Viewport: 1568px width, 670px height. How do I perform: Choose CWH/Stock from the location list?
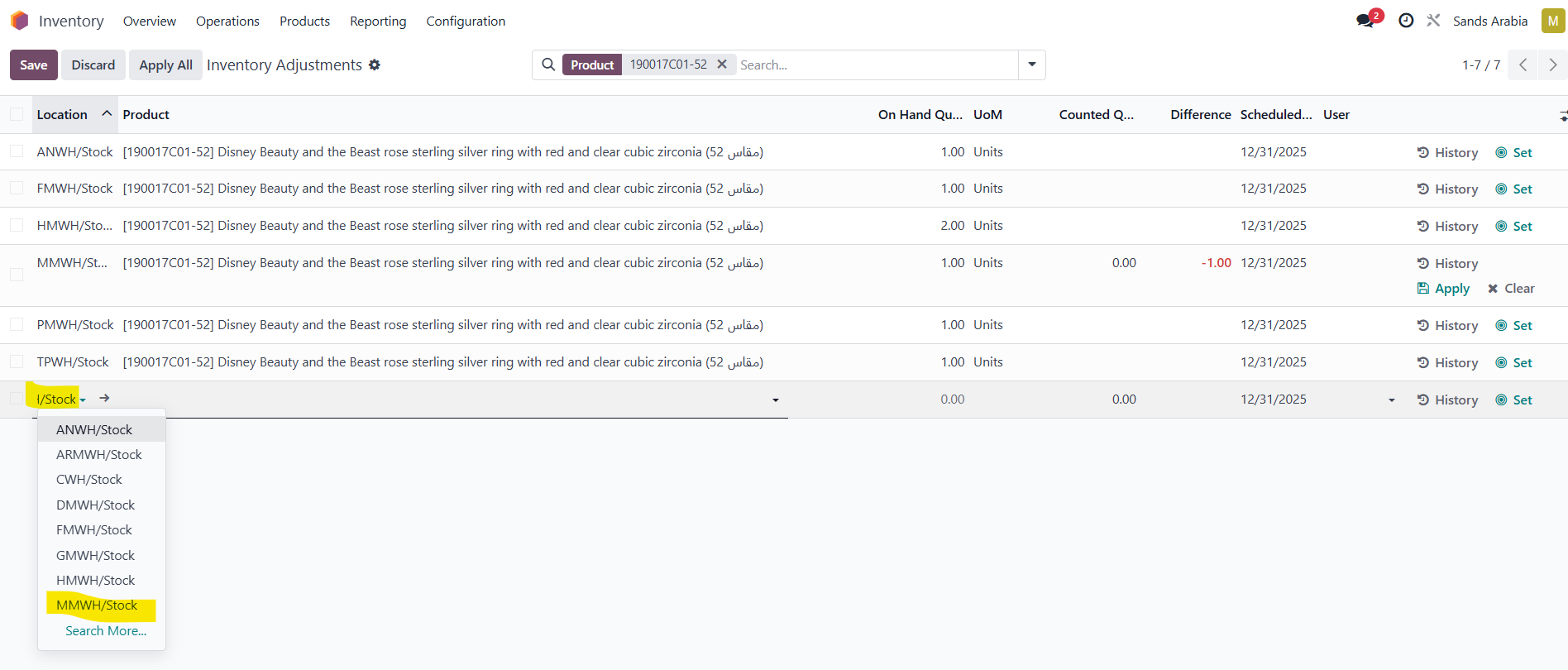click(102, 480)
